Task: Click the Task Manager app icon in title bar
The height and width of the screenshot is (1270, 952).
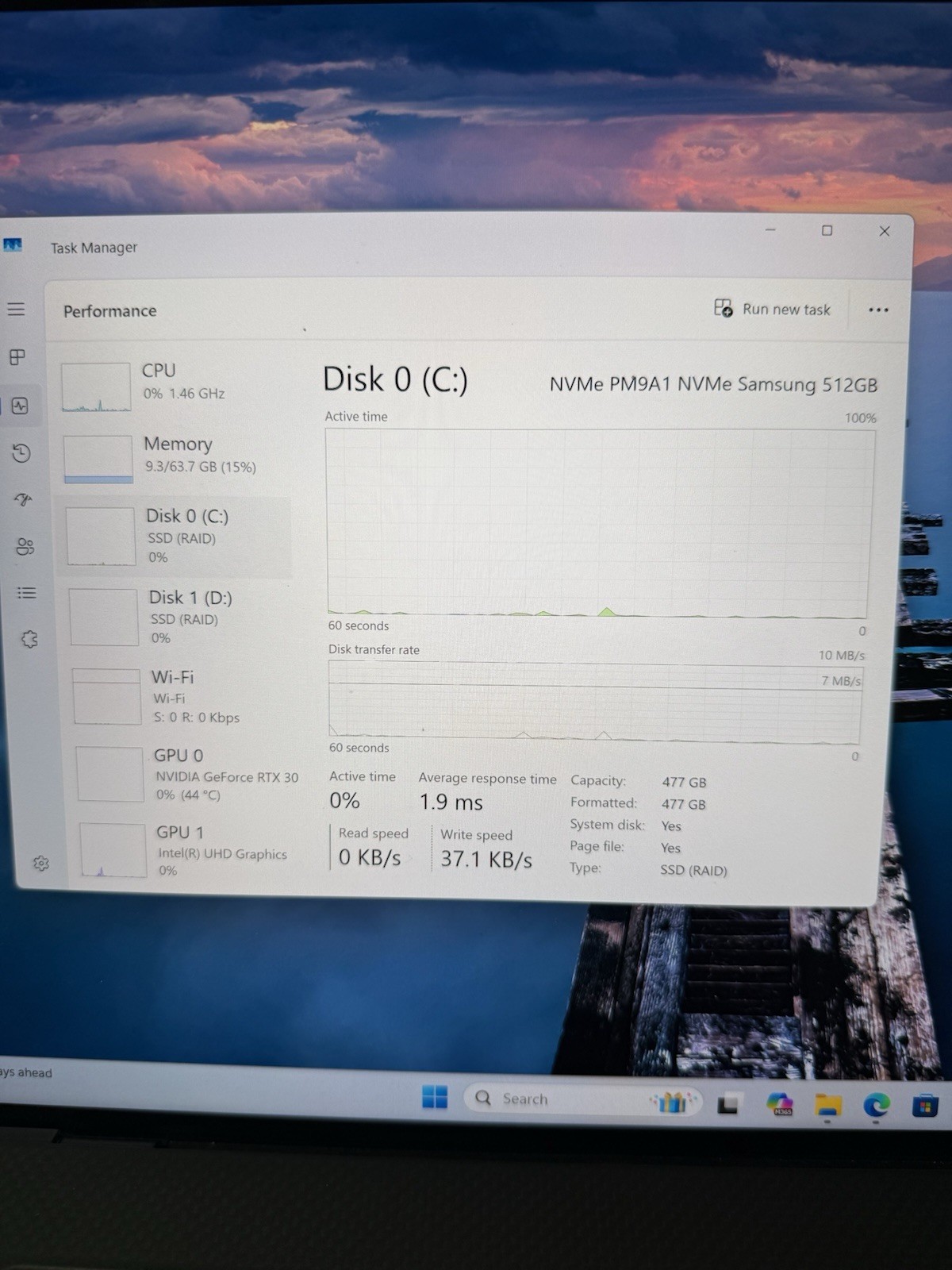Action: click(x=13, y=245)
